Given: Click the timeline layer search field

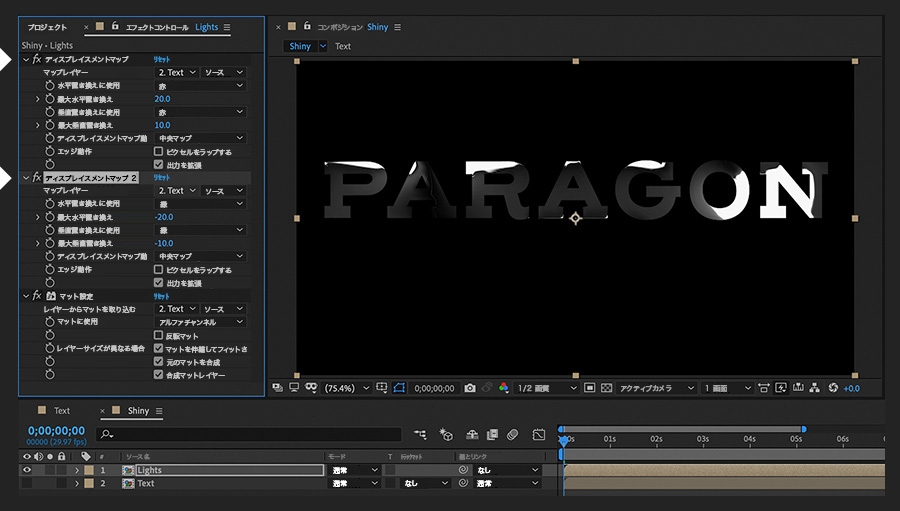Looking at the screenshot, I should coord(249,435).
